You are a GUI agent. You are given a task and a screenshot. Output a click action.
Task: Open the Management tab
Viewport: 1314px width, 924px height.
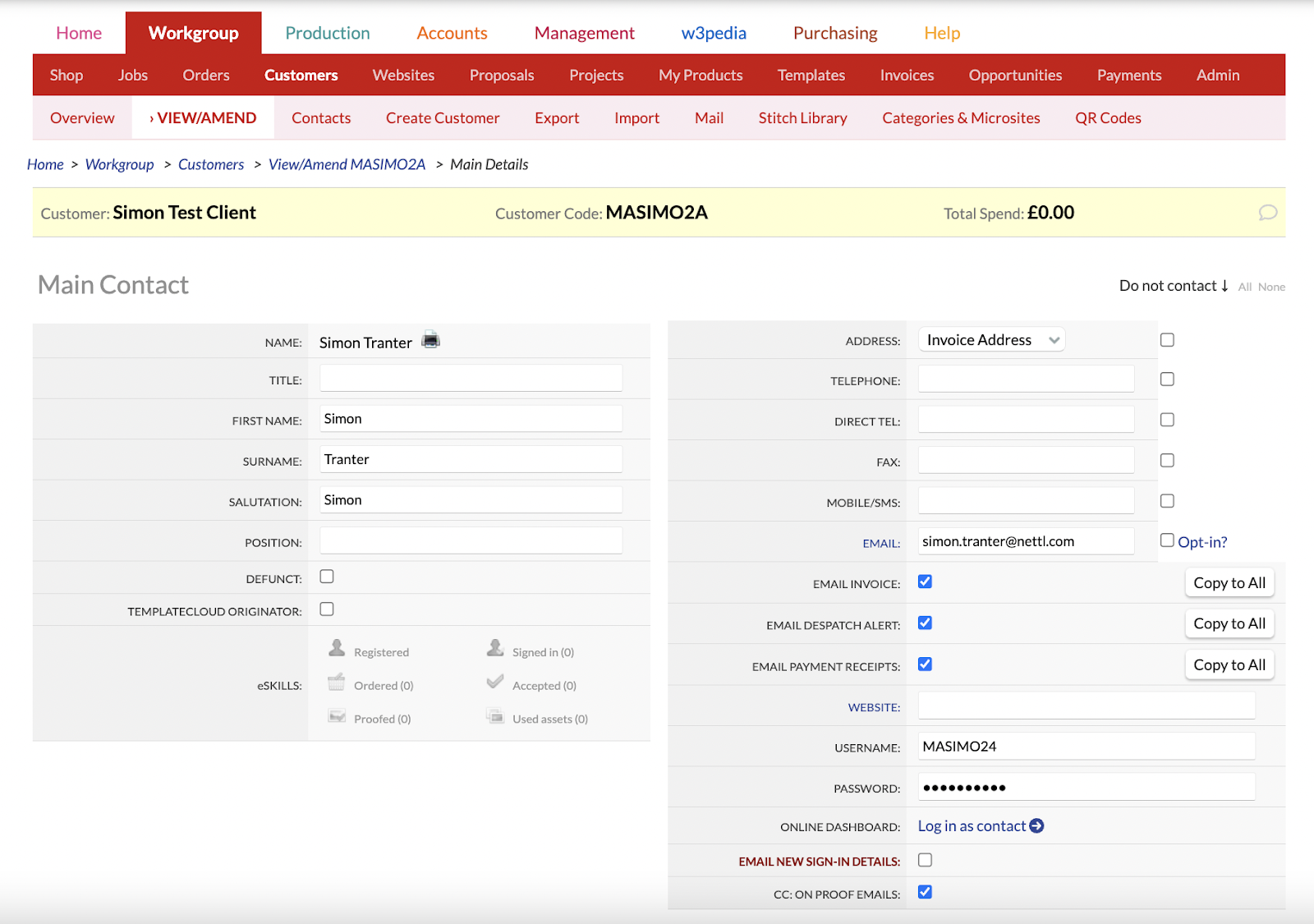tap(585, 33)
